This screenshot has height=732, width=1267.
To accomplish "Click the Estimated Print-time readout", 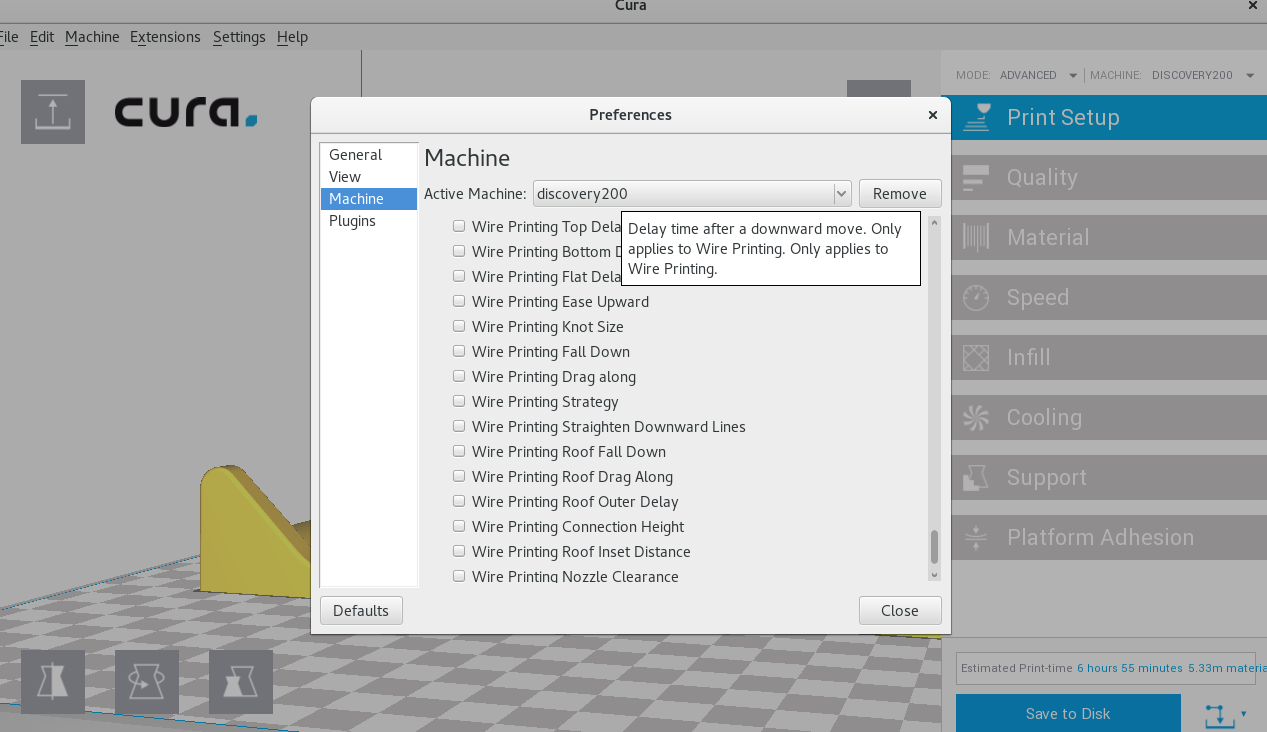I will (1106, 668).
